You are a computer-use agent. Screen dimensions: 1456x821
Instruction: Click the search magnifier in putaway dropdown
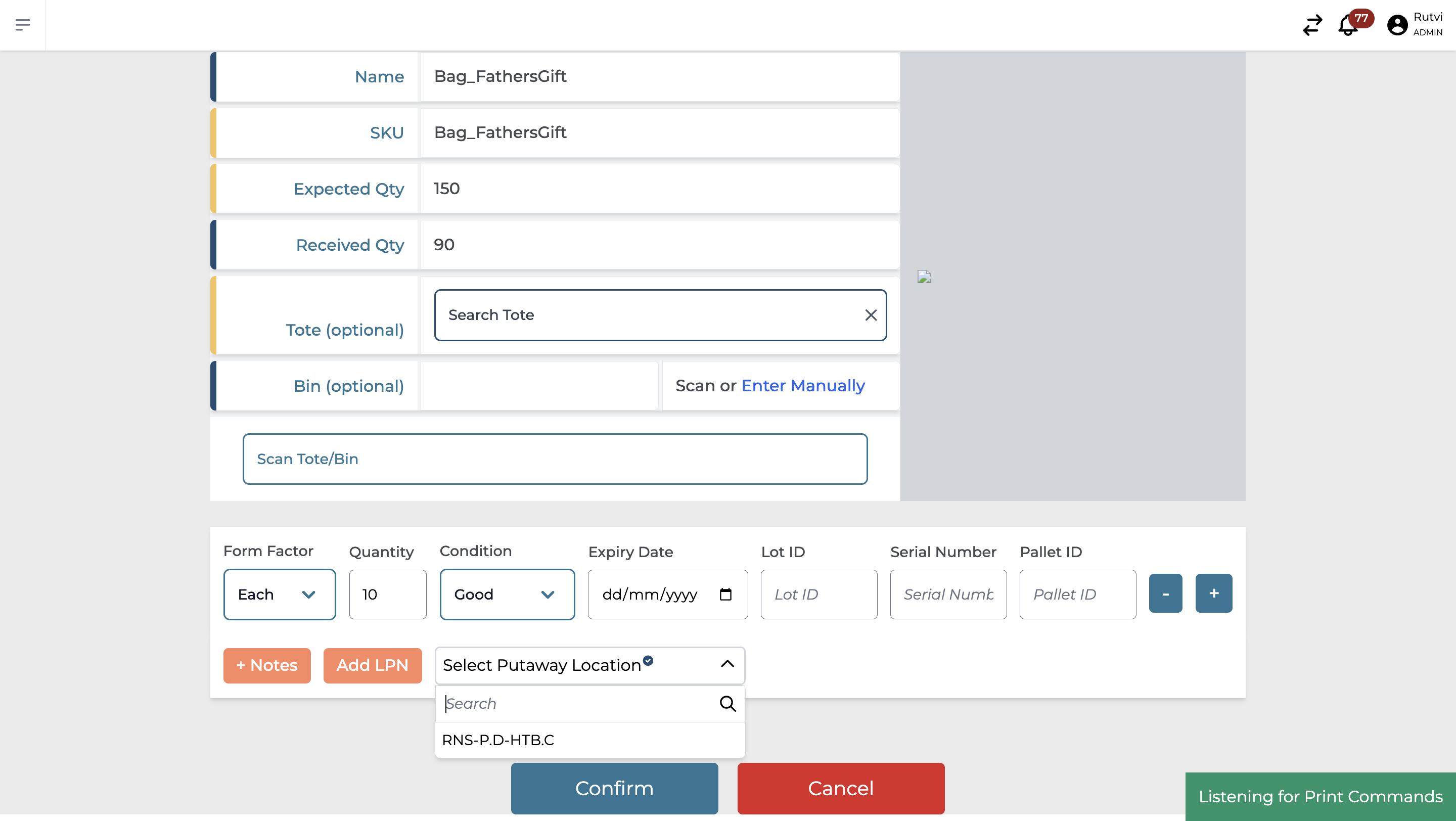point(727,704)
